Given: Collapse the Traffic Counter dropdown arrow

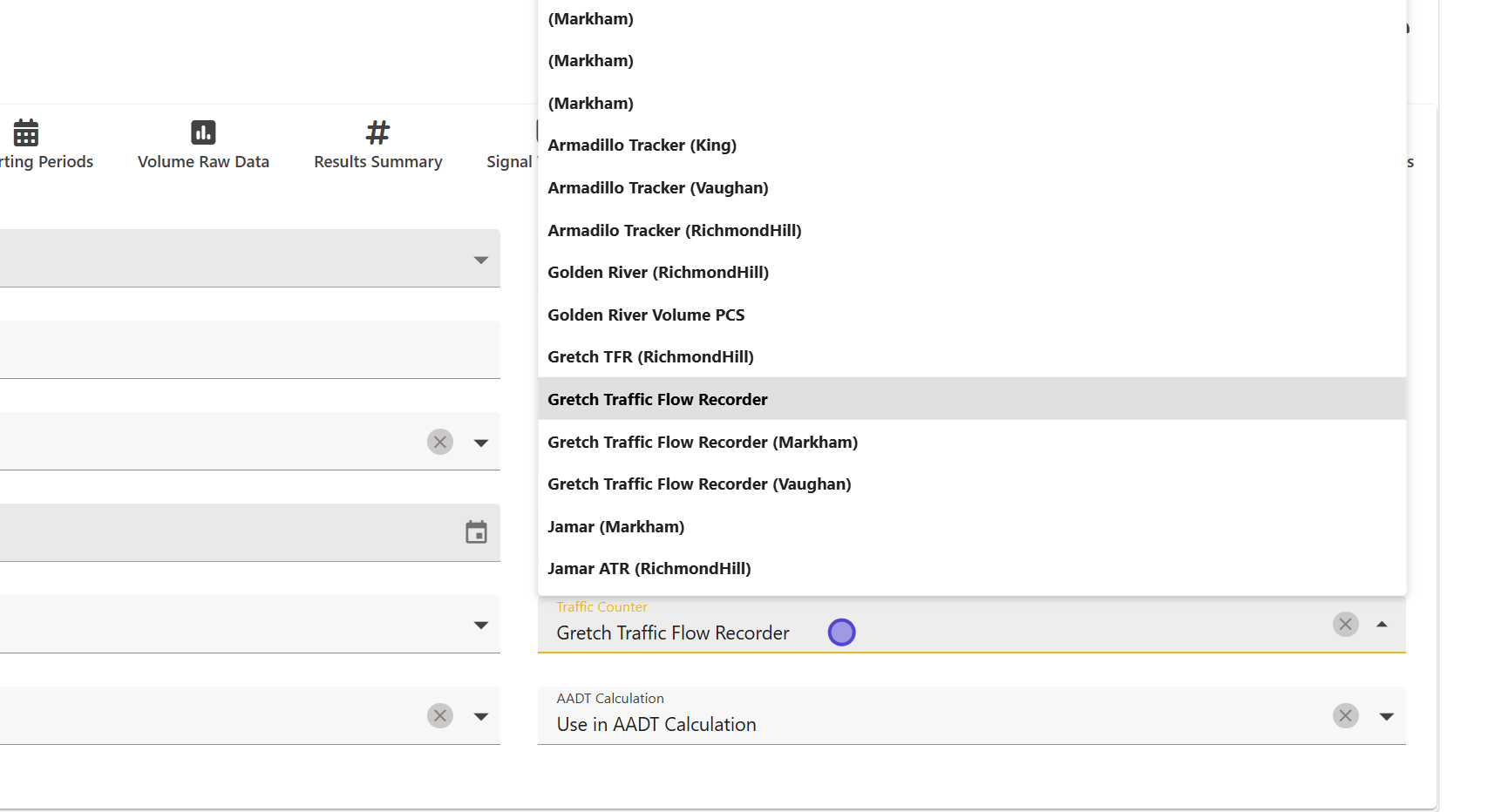Looking at the screenshot, I should coord(1382,625).
